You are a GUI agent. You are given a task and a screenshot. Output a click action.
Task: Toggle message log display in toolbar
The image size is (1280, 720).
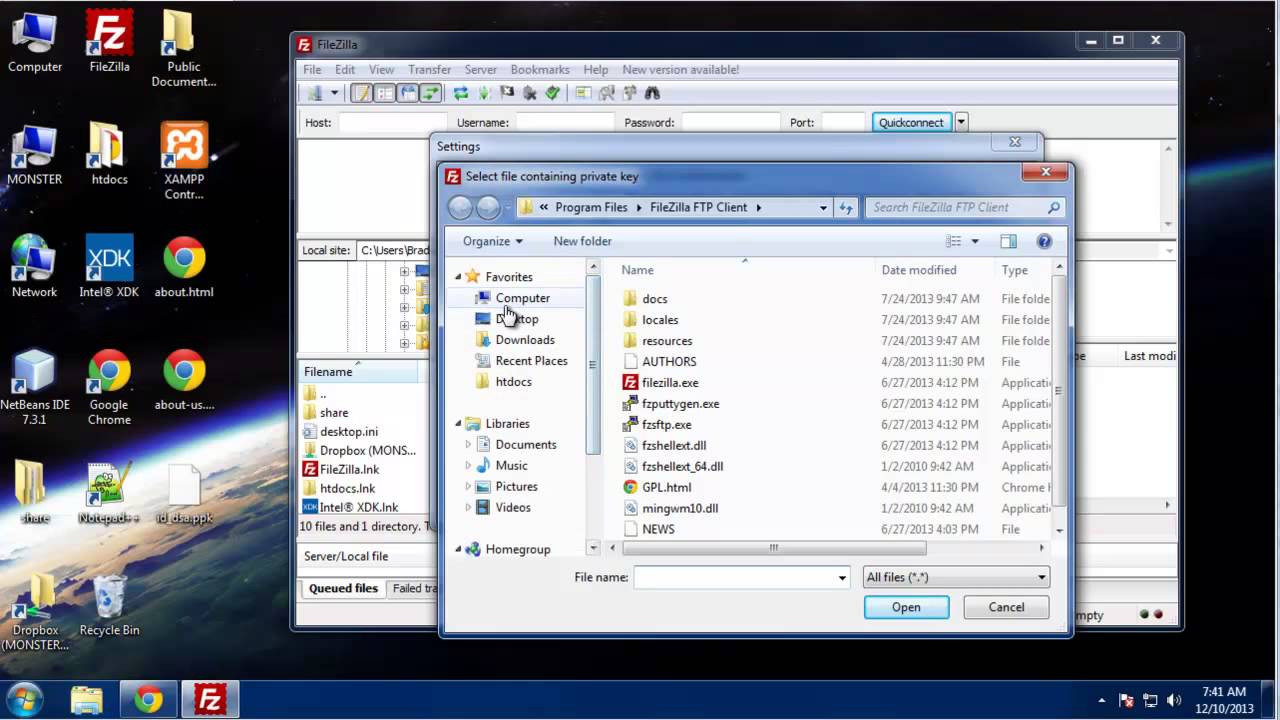point(361,93)
